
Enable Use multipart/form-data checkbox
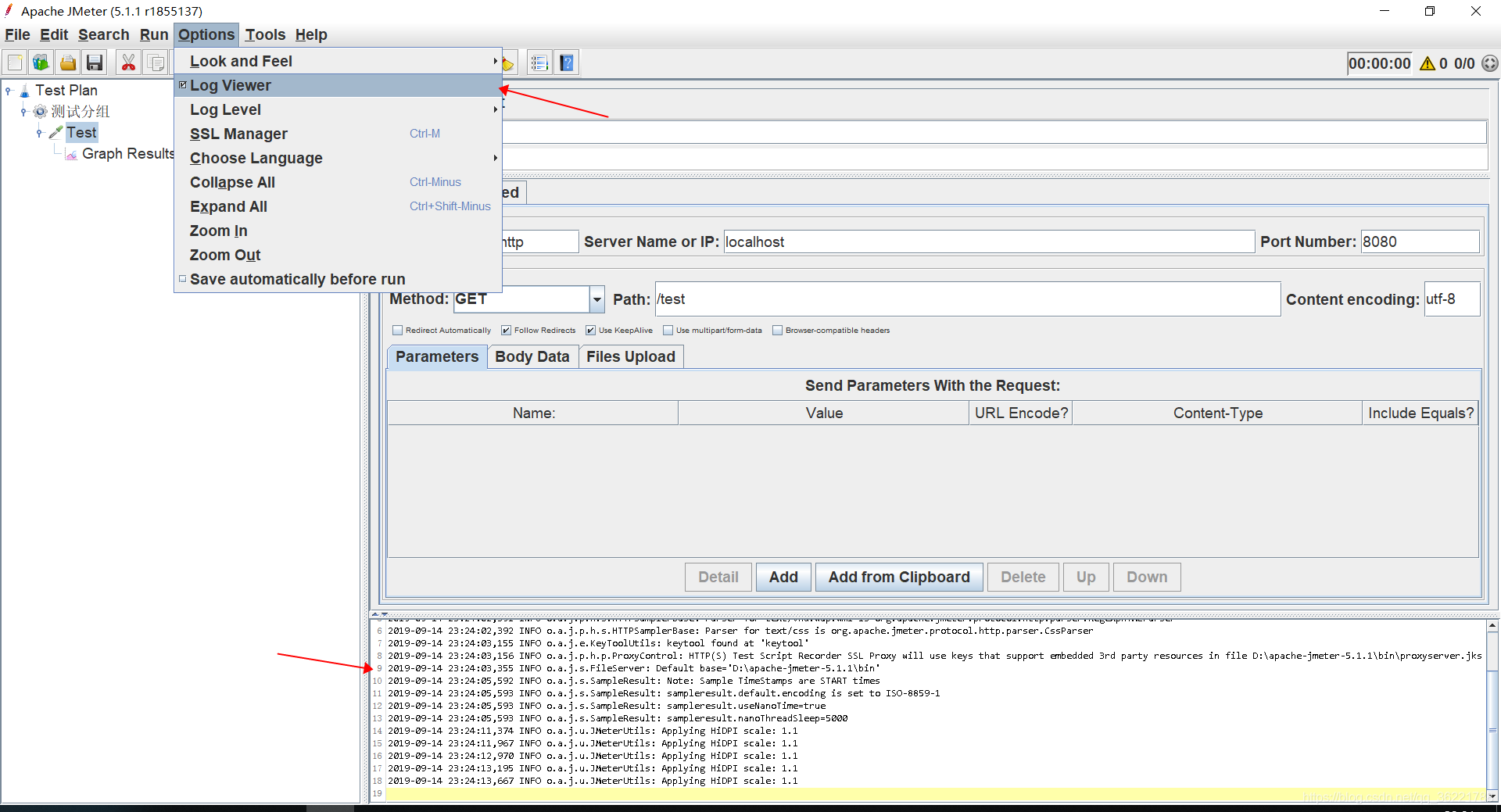pyautogui.click(x=668, y=331)
